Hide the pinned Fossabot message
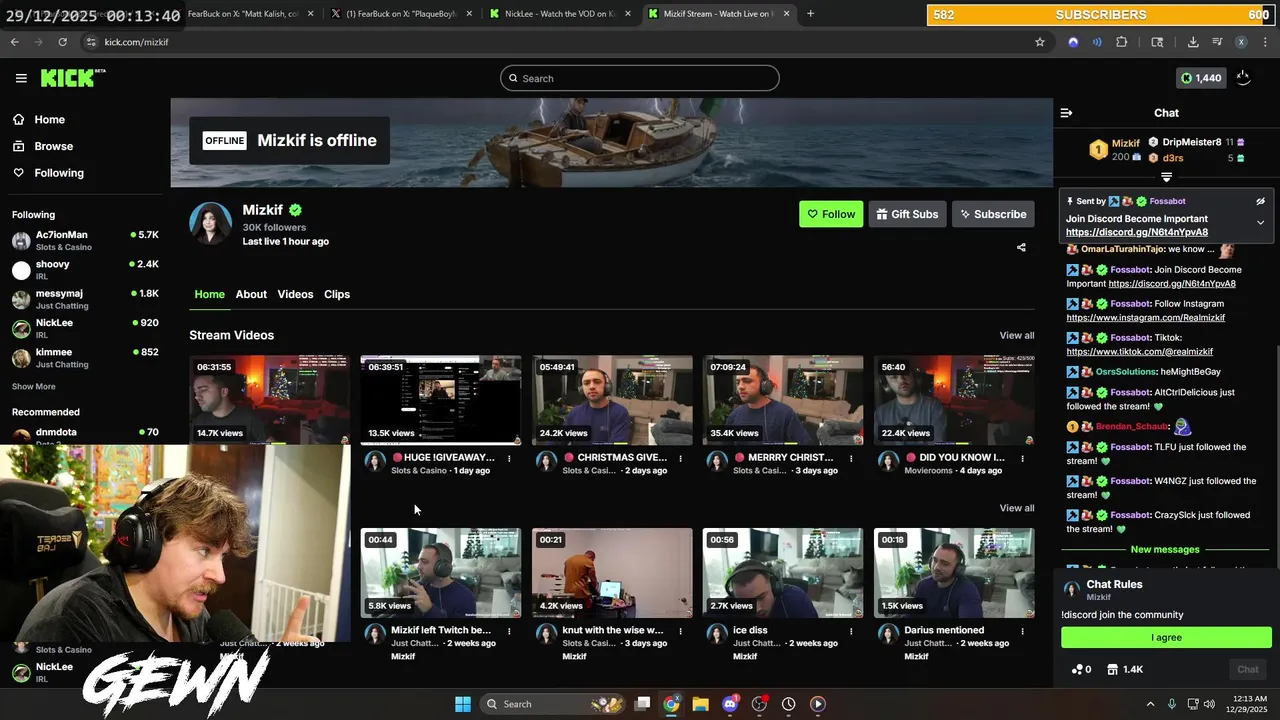 click(1260, 201)
